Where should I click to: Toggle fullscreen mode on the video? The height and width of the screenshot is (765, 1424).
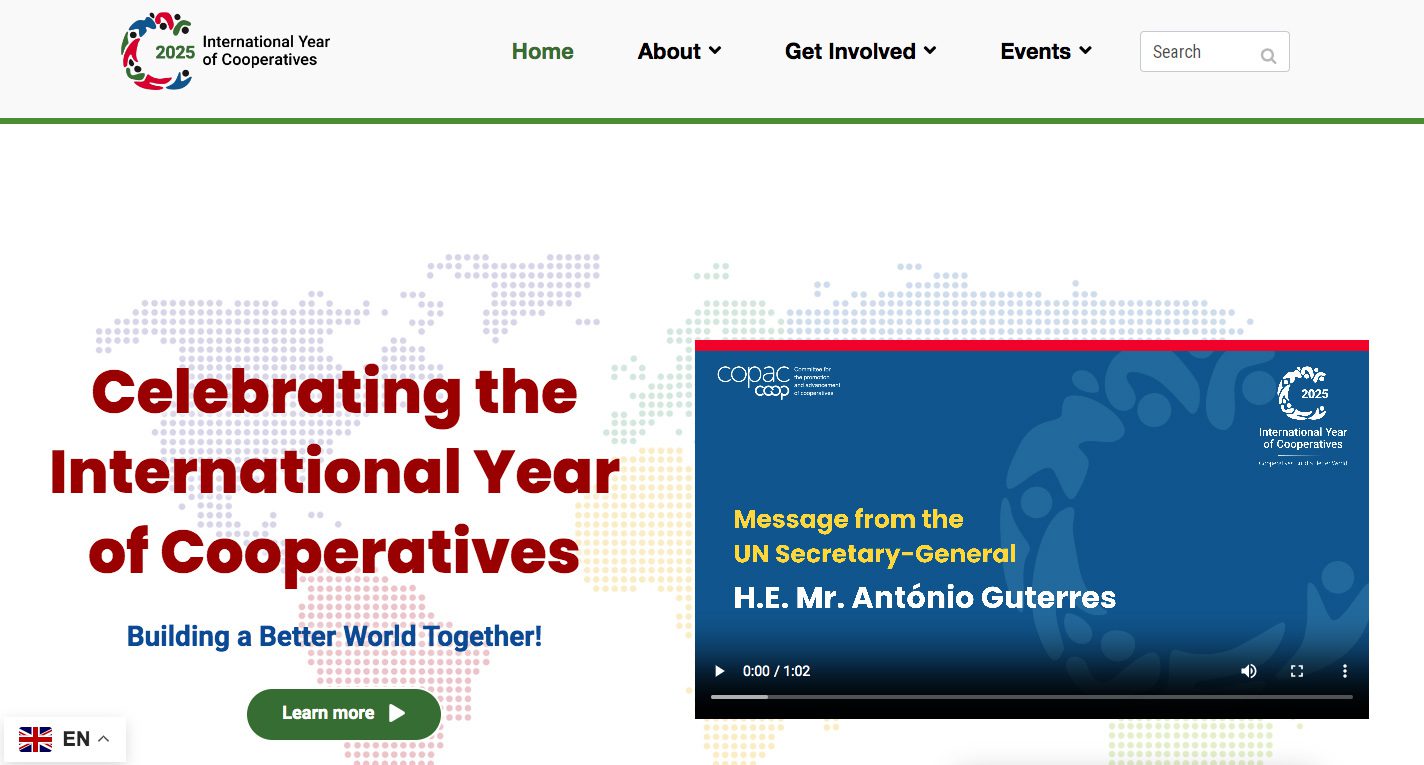[1297, 671]
